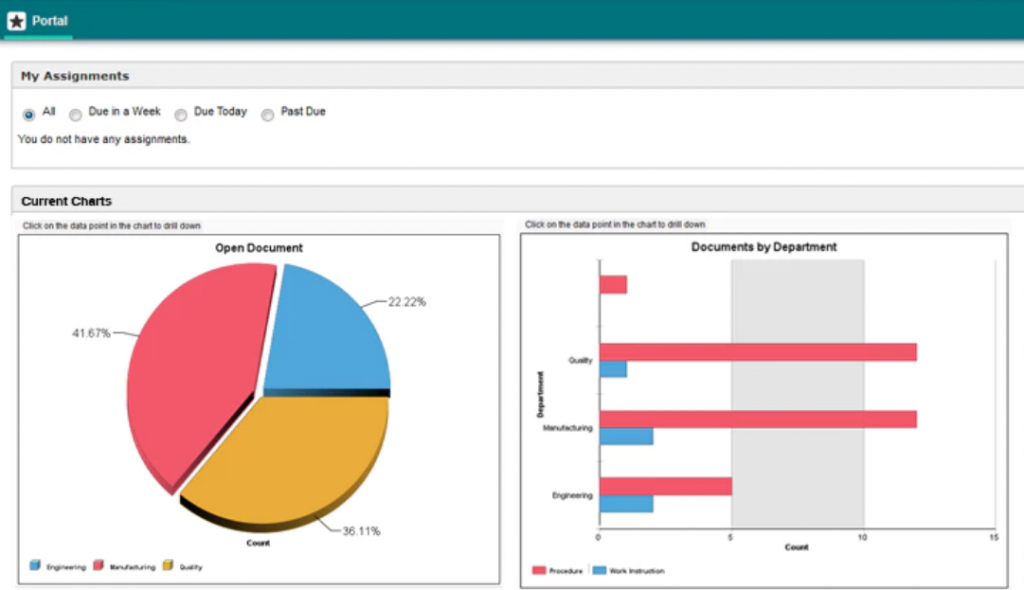Screen dimensions: 1024x590
Task: Choose the Due in a Week filter
Action: (75, 114)
